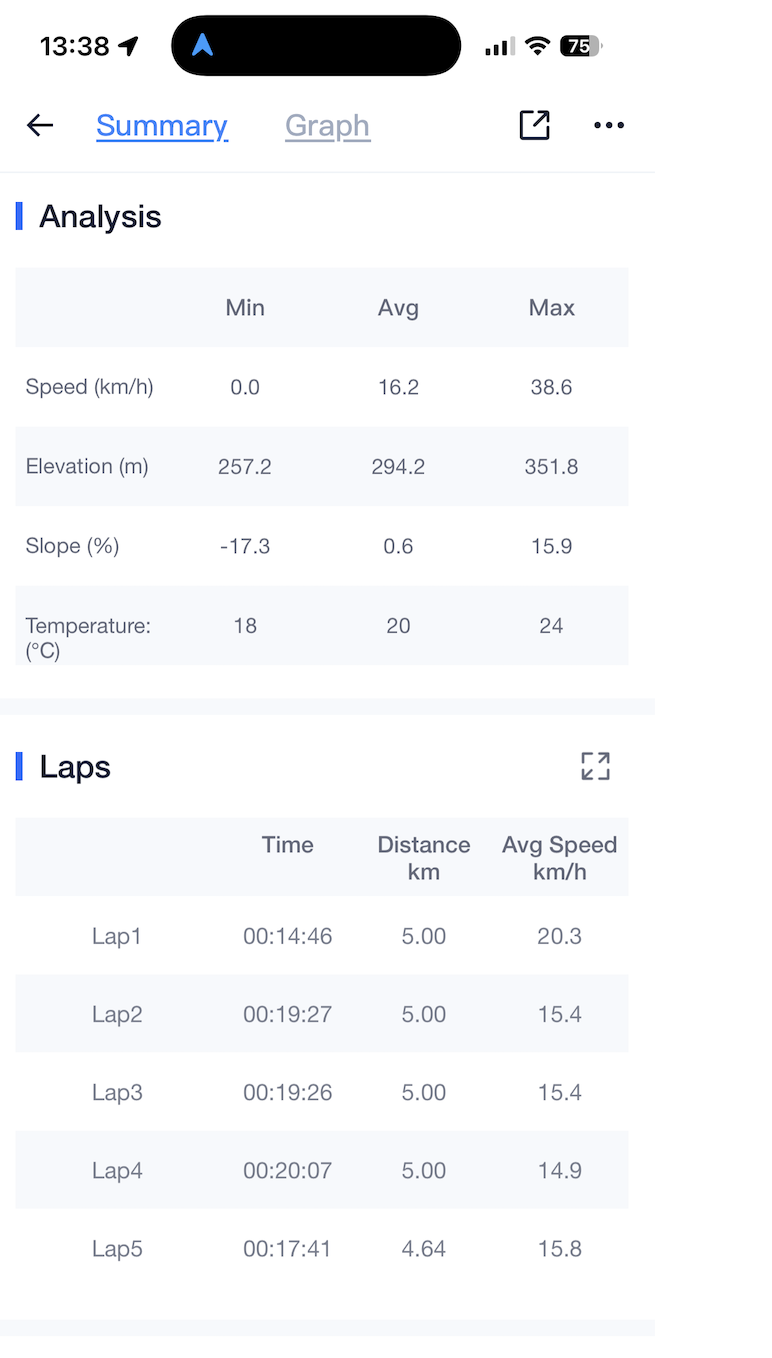Tap the Lap5 distance 4.64
This screenshot has width=772, height=1358.
pos(423,1248)
